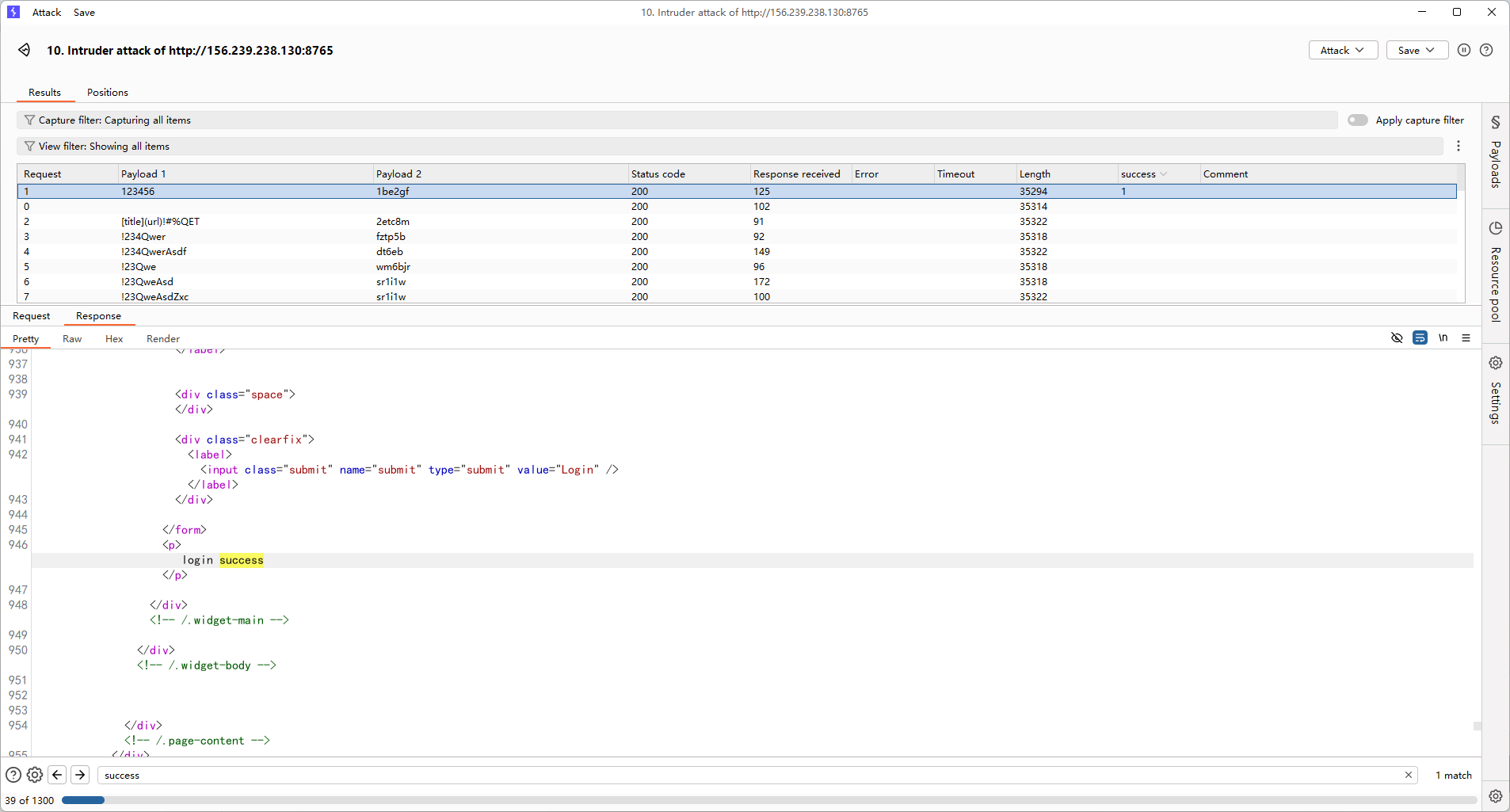This screenshot has height=812, width=1510.
Task: Toggle line wrap in response viewer
Action: pyautogui.click(x=1420, y=338)
